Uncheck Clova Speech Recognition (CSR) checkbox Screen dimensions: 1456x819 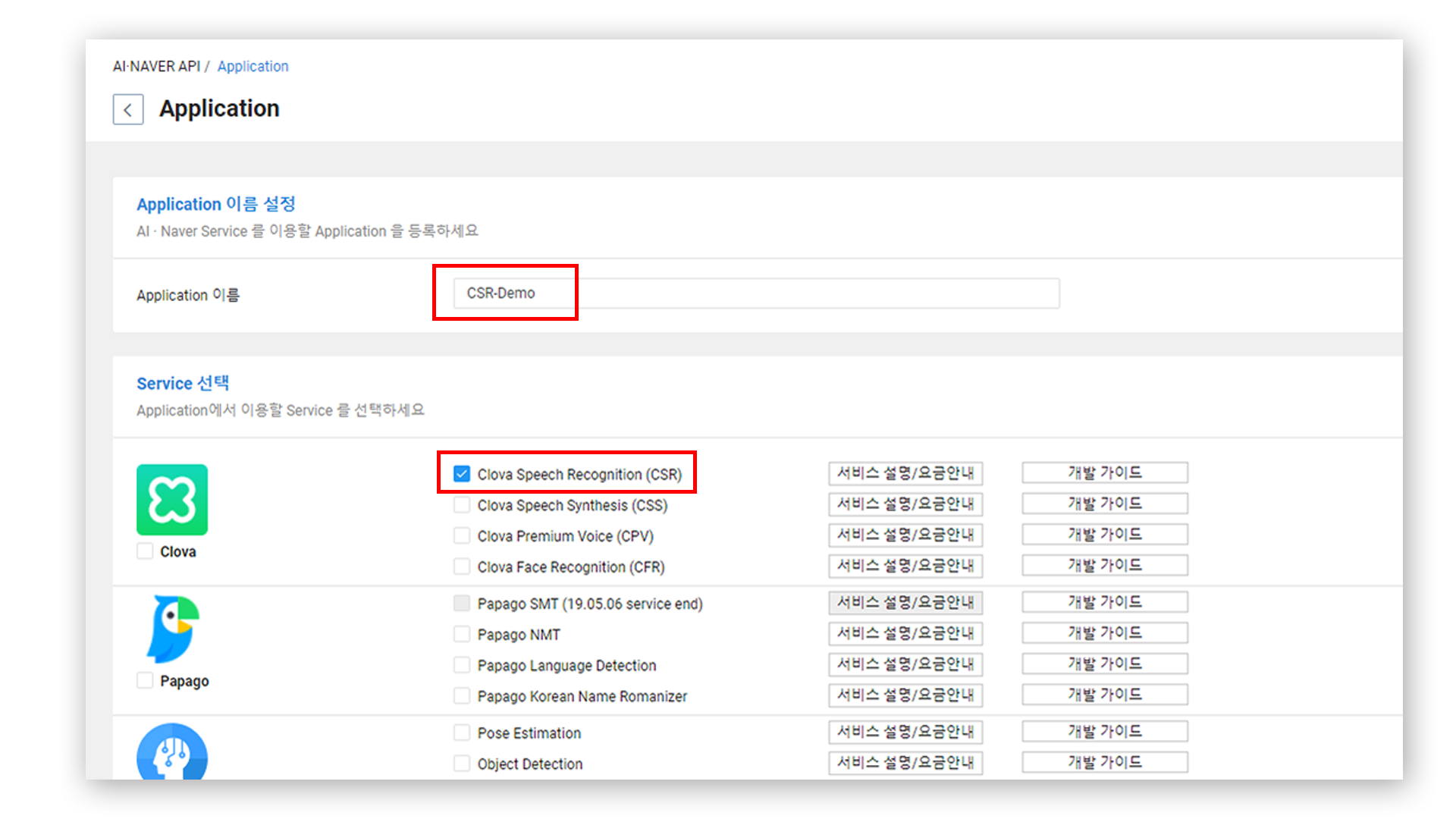pos(462,474)
